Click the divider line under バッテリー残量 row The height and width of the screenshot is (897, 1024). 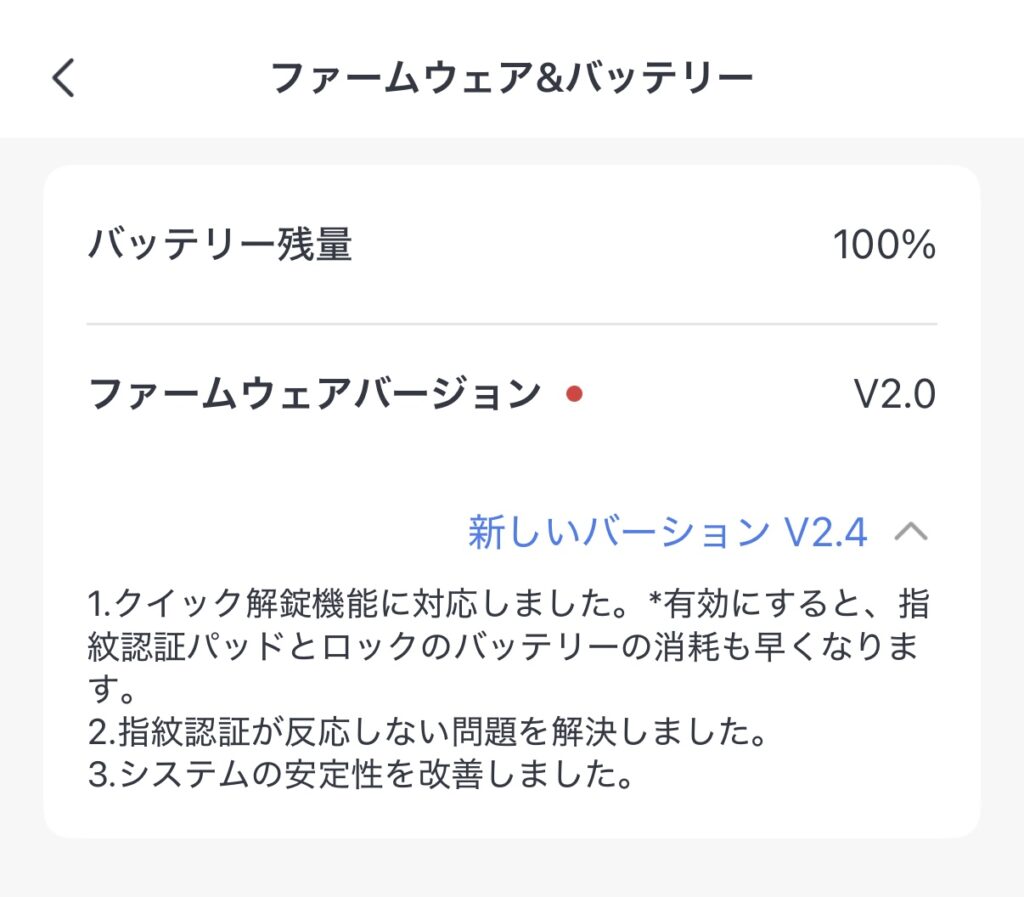[x=511, y=324]
